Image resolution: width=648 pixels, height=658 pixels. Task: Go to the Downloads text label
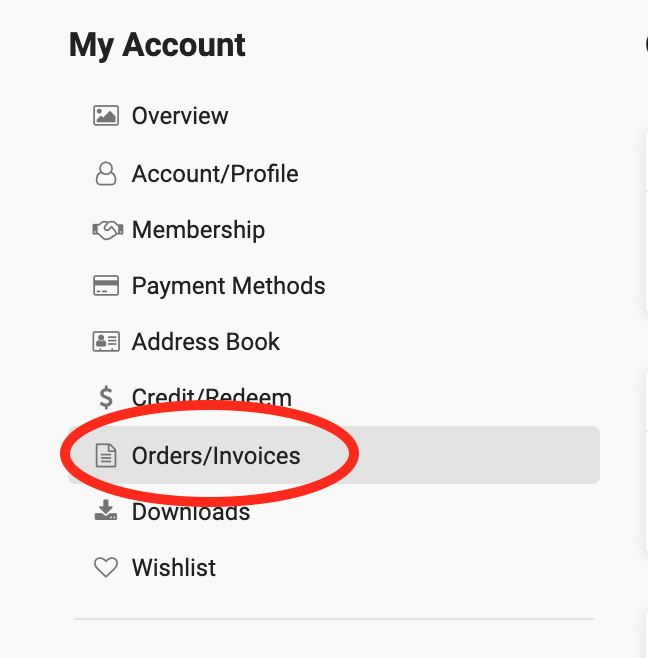pos(191,512)
